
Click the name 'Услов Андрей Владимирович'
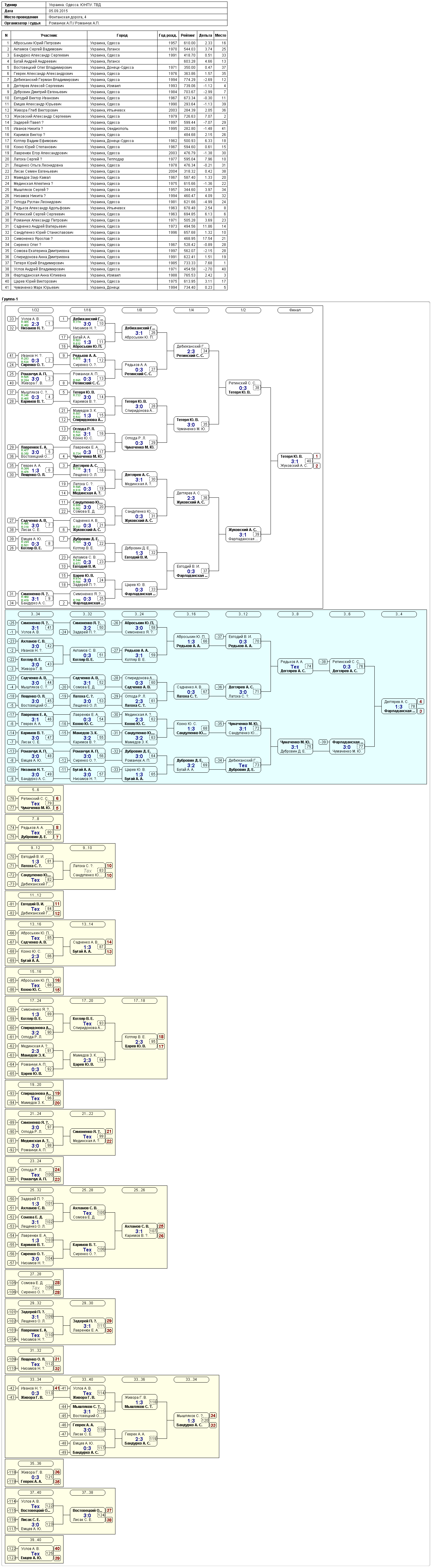[38, 269]
